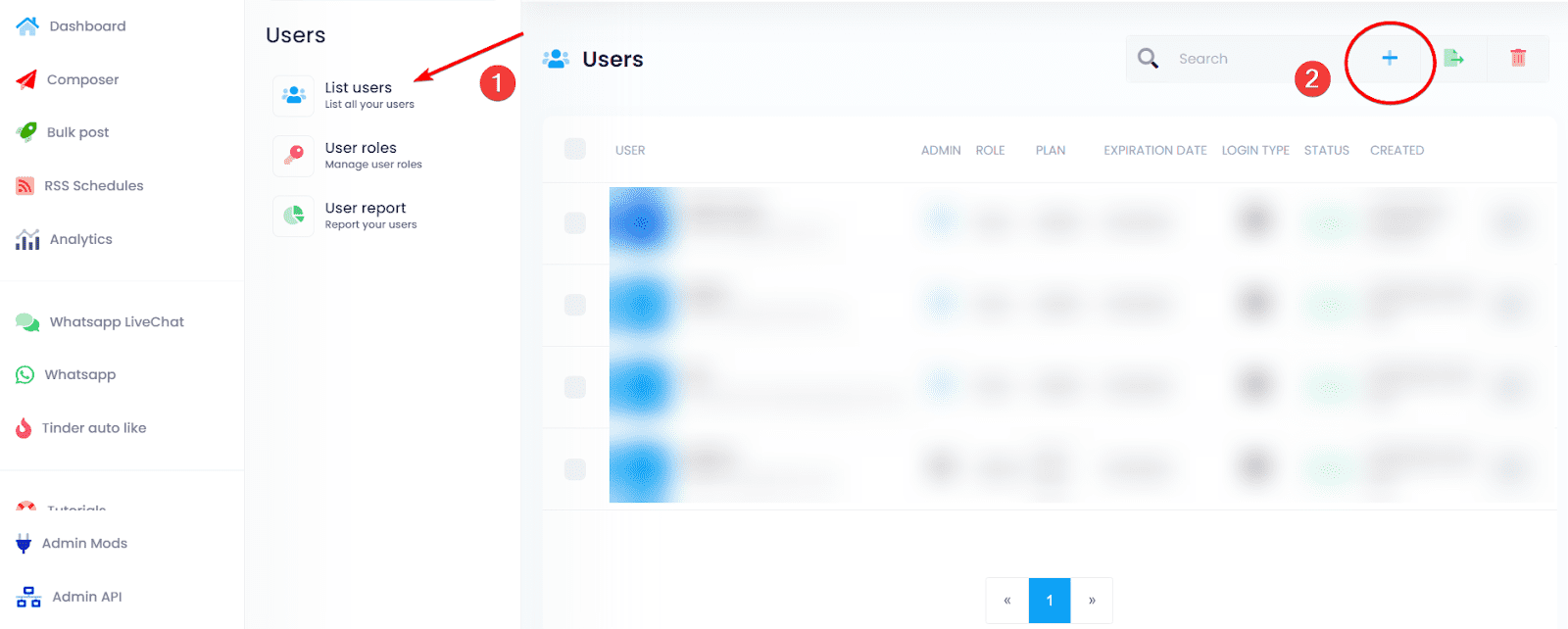Check the first user row checkbox

click(575, 223)
